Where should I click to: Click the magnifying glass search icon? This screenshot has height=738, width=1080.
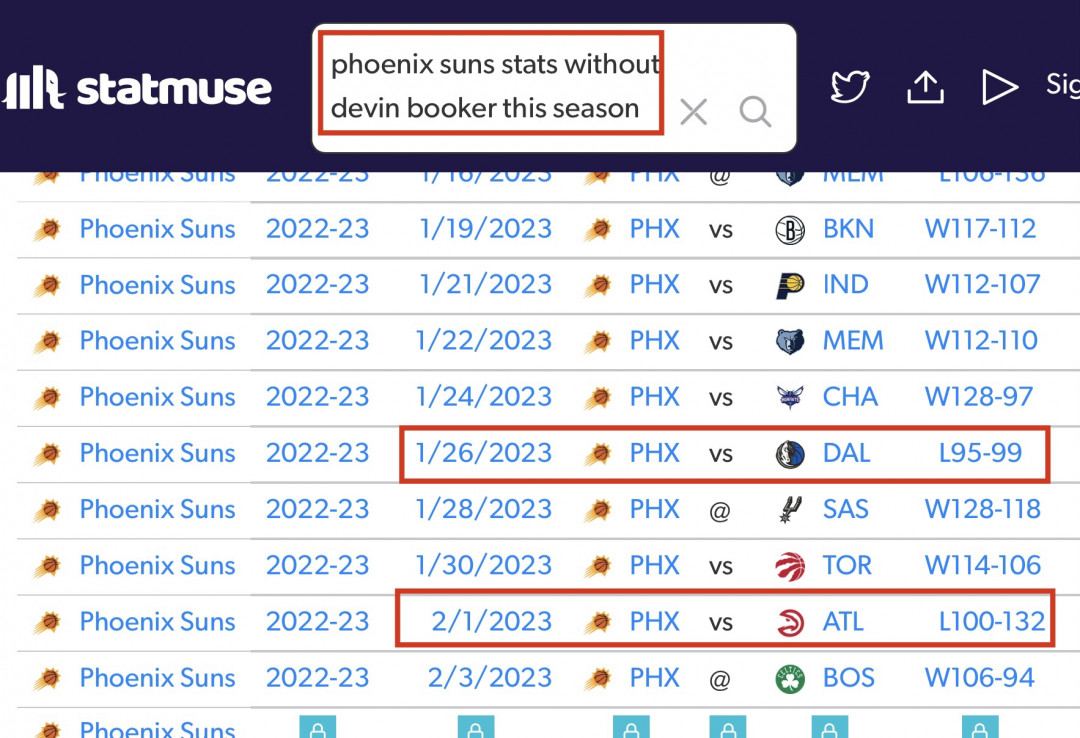point(755,111)
